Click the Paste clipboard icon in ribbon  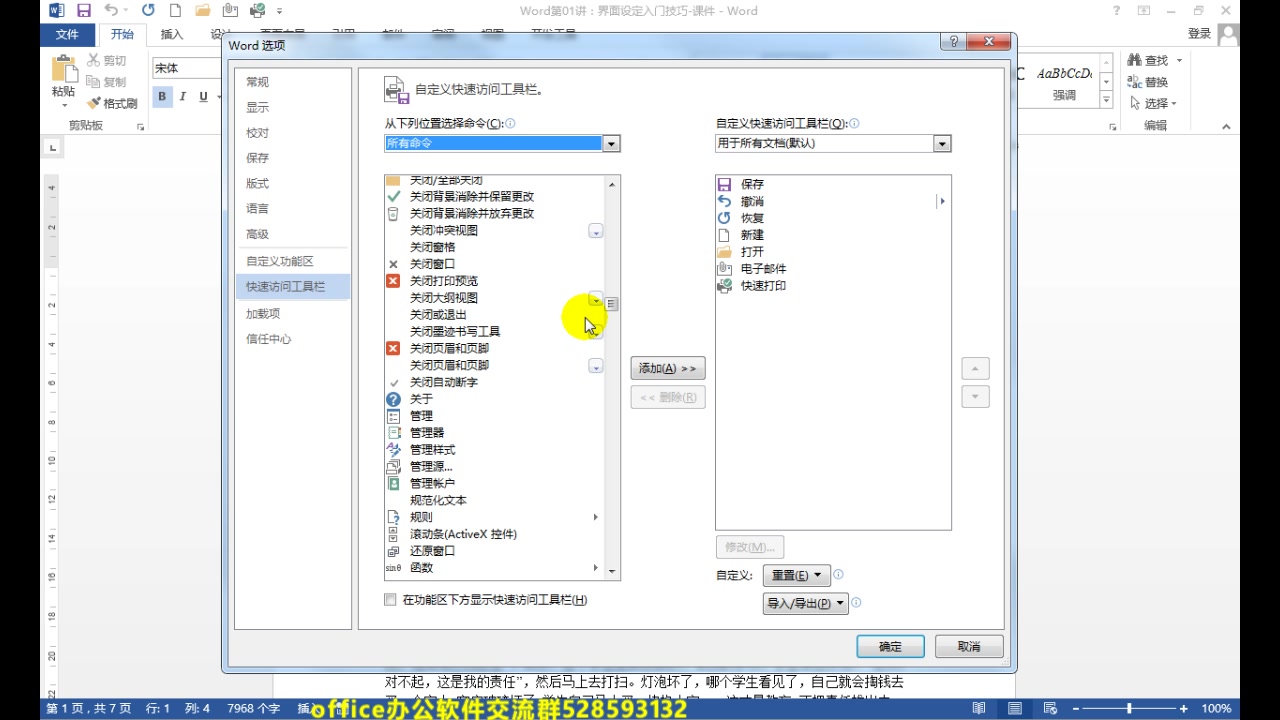[64, 69]
